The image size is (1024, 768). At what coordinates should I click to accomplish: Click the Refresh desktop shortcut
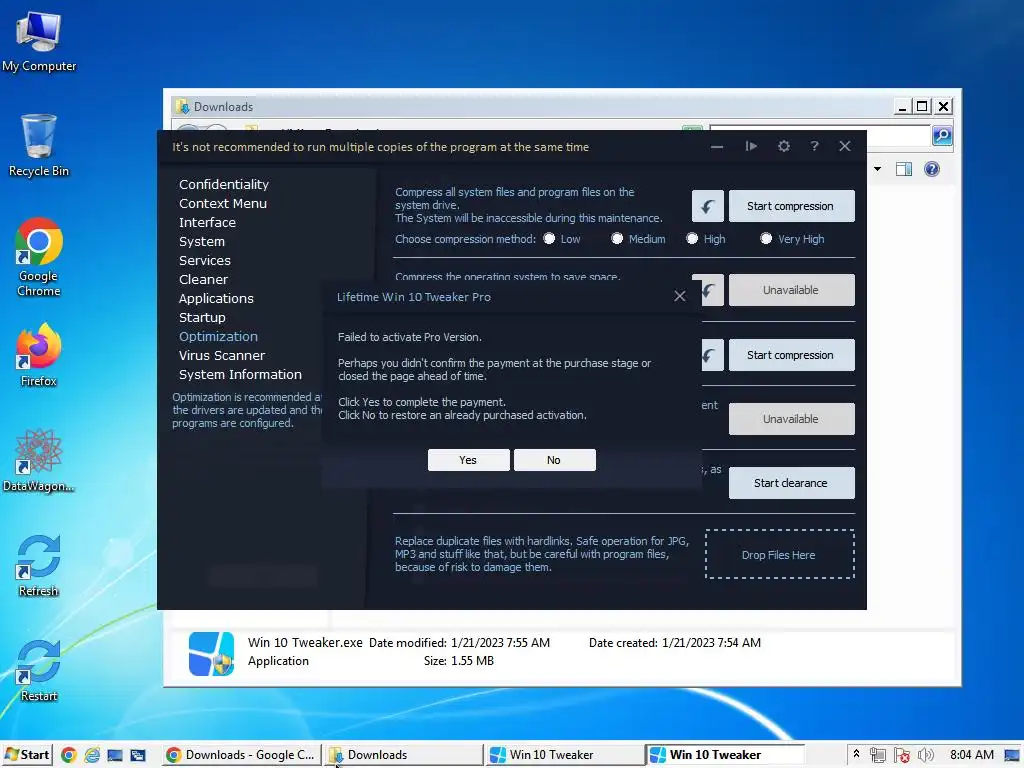tap(39, 566)
